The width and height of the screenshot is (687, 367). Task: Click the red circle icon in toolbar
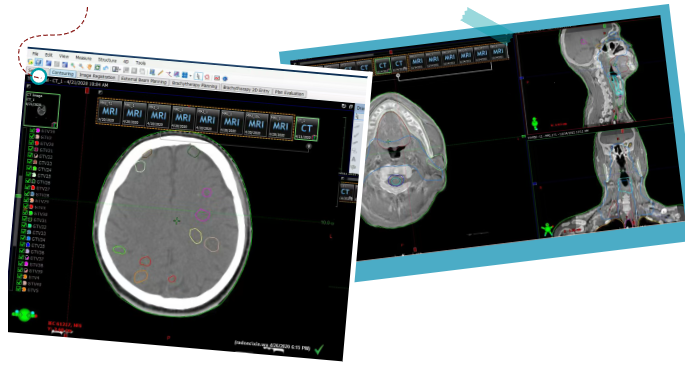[207, 77]
